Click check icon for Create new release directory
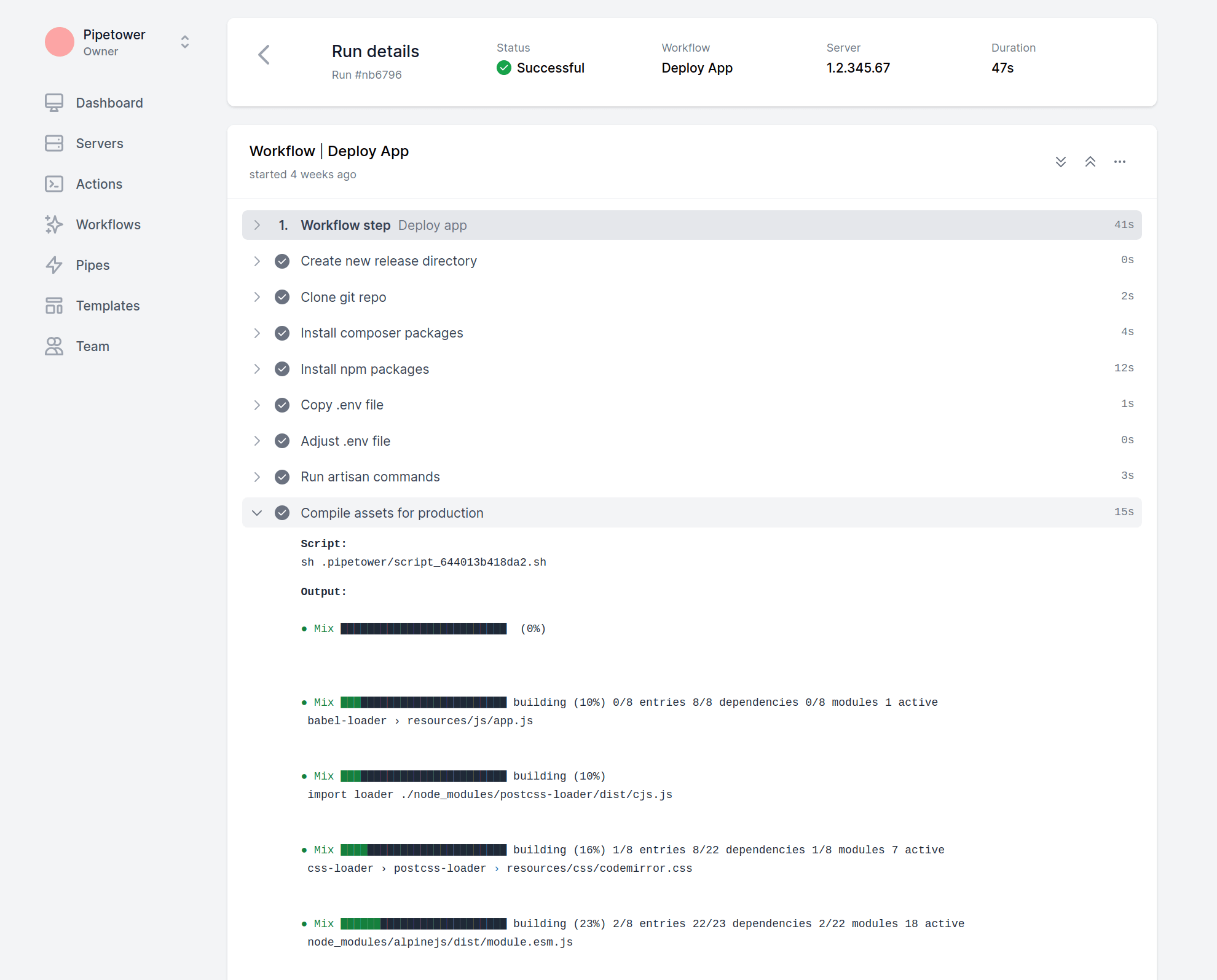This screenshot has height=980, width=1217. click(x=282, y=261)
